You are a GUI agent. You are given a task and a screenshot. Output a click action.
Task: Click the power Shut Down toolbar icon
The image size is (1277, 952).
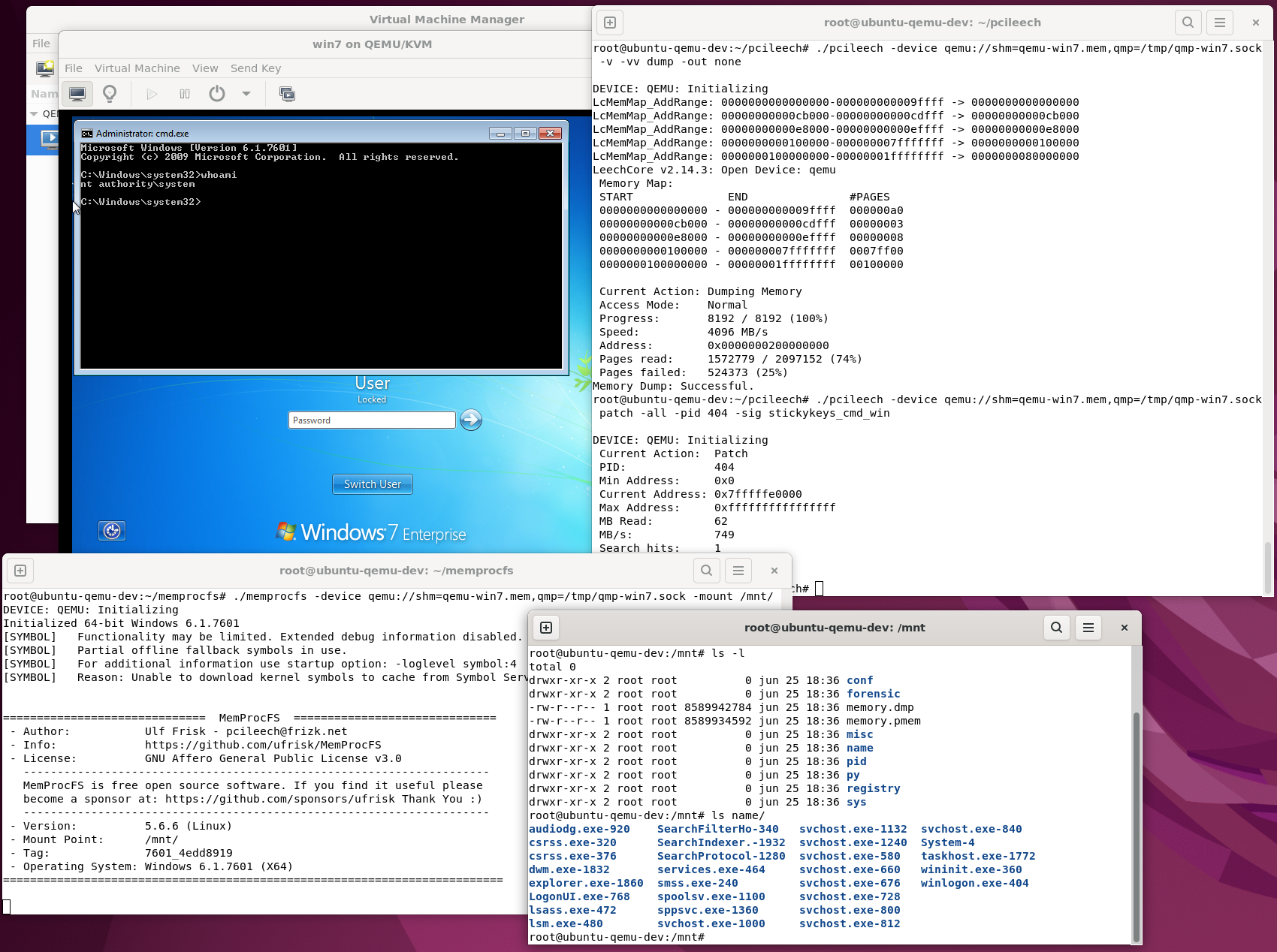coord(217,94)
